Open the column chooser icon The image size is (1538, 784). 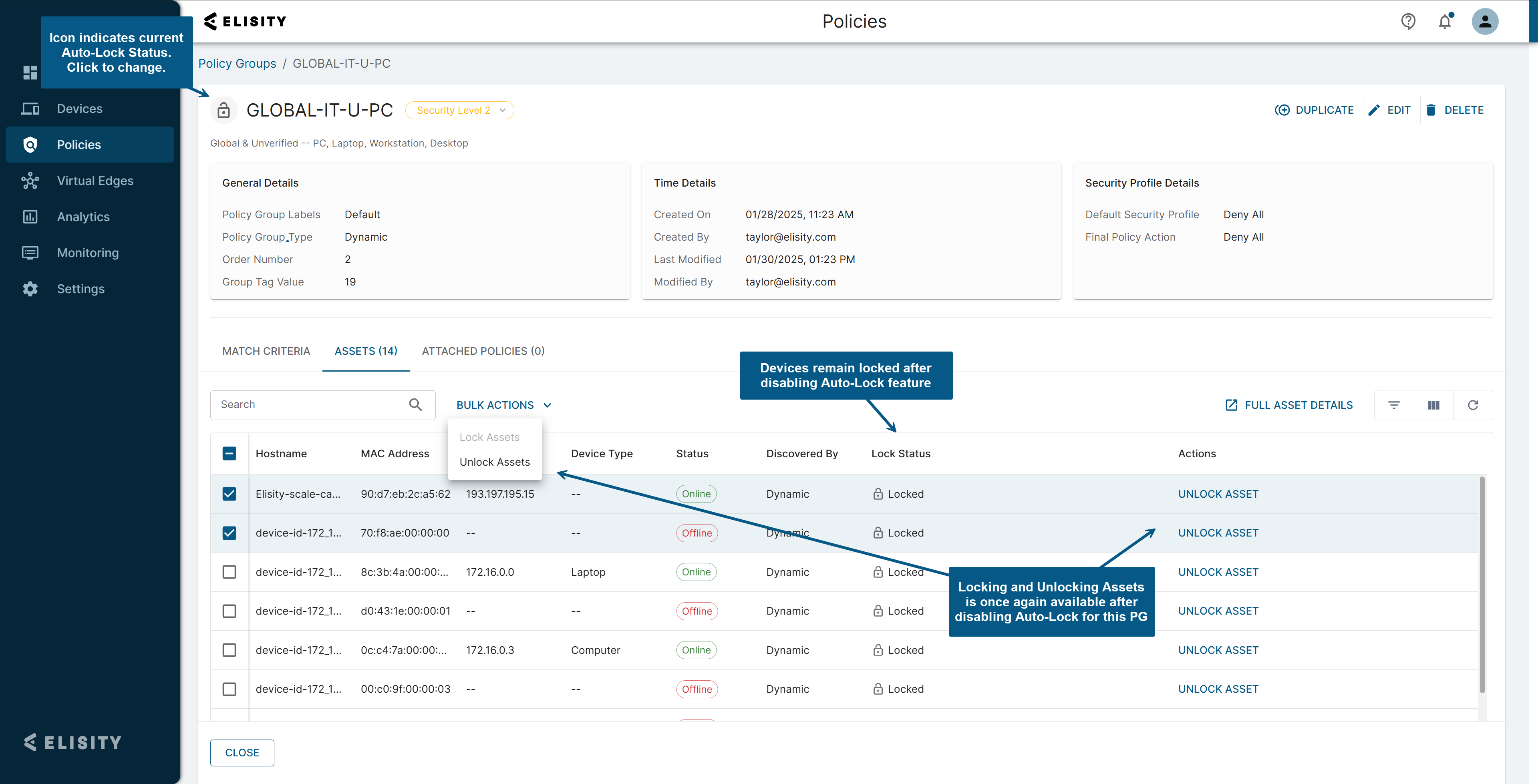(x=1433, y=405)
